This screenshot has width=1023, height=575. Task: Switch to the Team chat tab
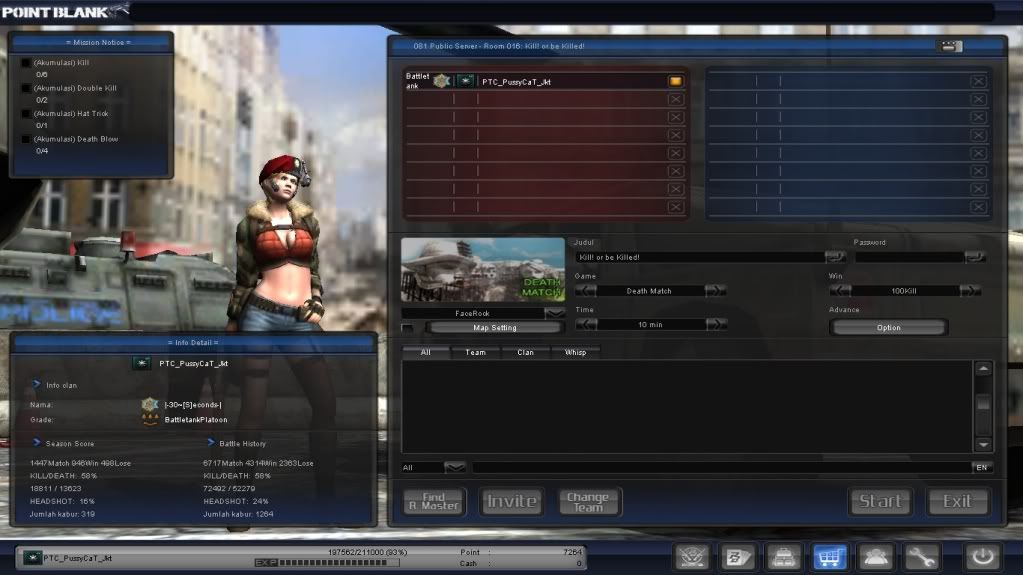point(475,352)
